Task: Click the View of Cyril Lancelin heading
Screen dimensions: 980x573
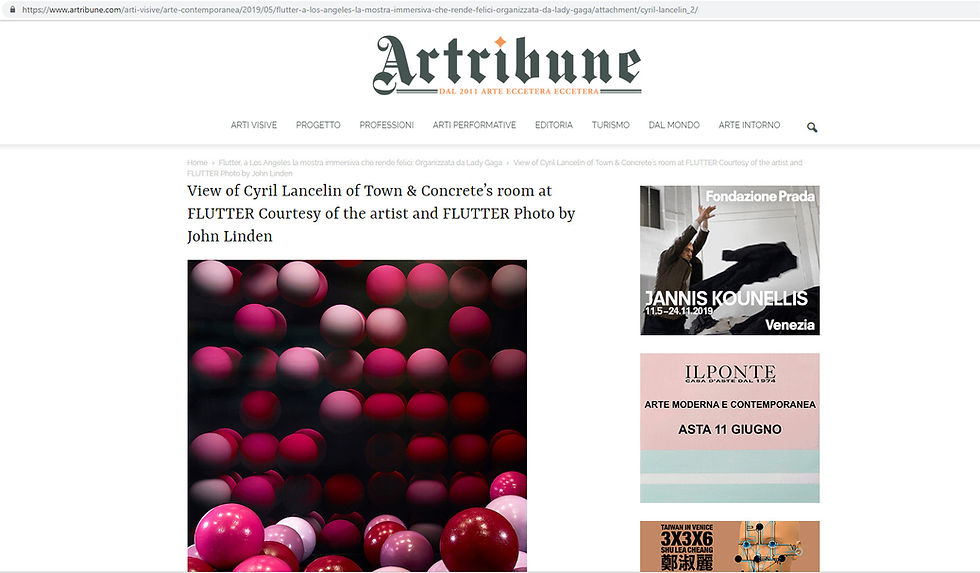Action: point(381,214)
